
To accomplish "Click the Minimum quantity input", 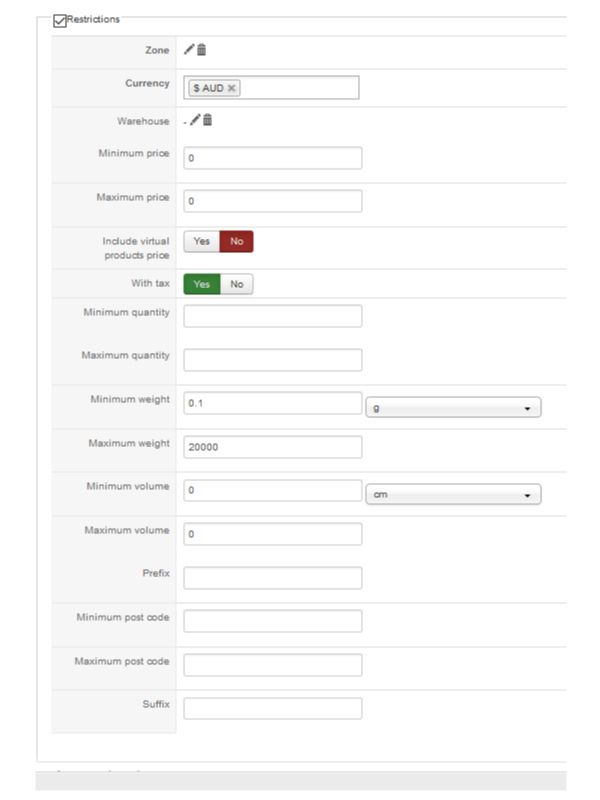I will click(x=272, y=316).
